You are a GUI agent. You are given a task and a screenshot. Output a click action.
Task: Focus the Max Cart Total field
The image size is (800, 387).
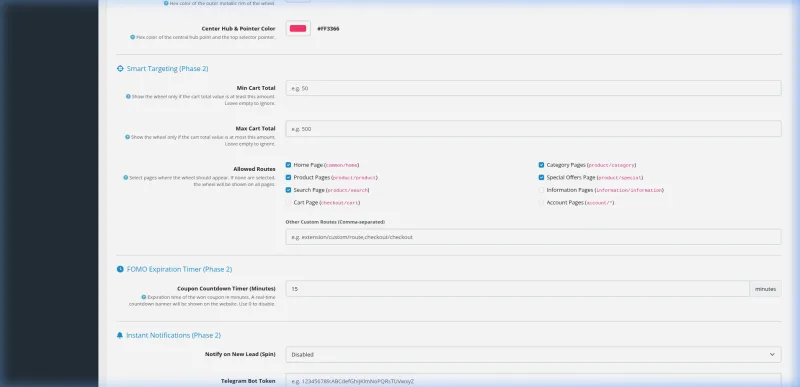[x=533, y=129]
